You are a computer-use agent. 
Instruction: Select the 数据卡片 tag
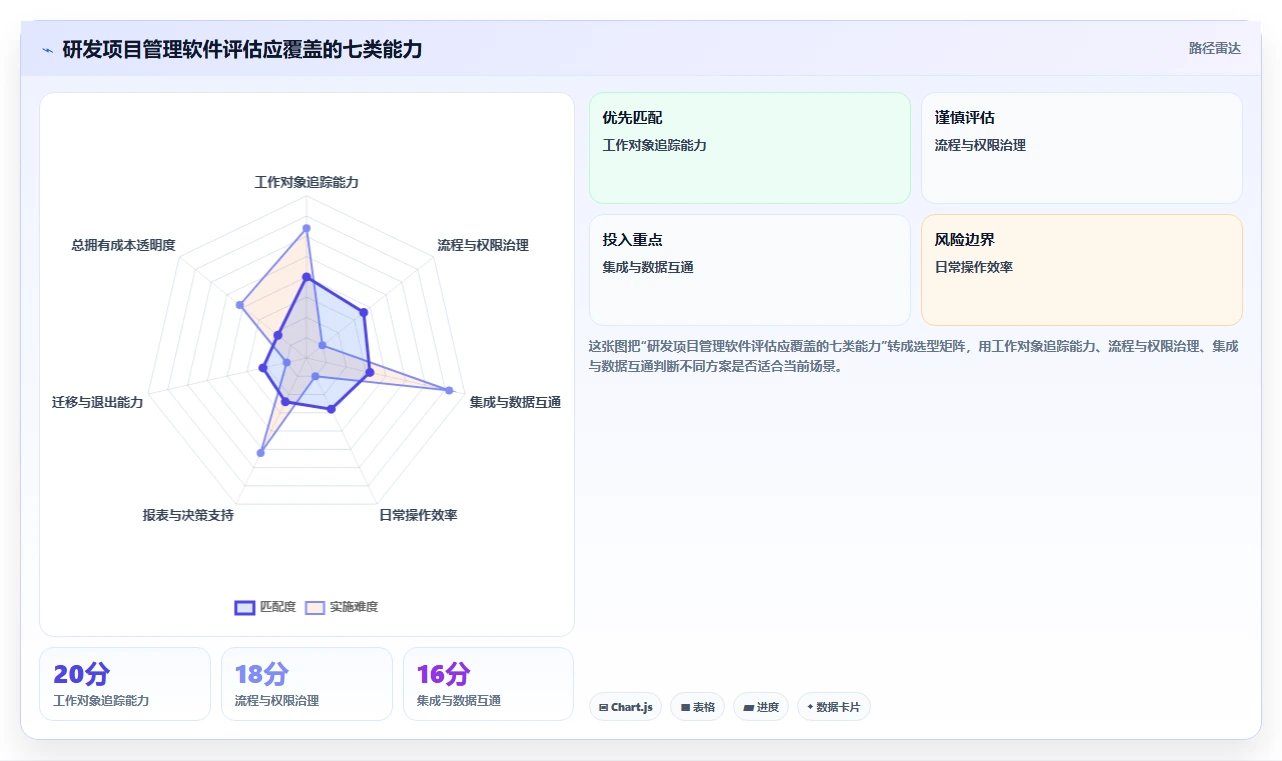click(834, 707)
